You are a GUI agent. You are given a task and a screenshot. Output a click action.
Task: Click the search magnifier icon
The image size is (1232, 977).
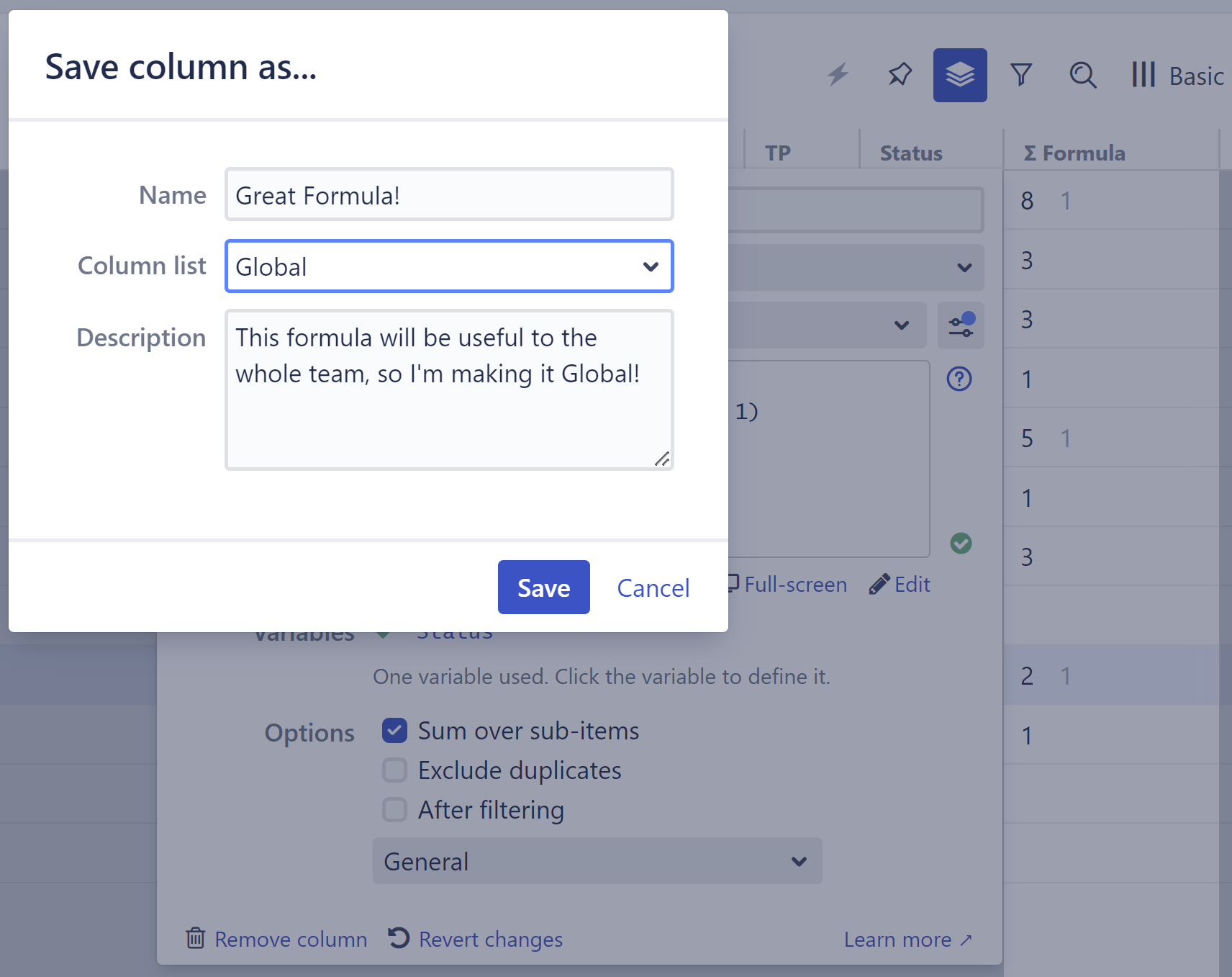click(1082, 75)
